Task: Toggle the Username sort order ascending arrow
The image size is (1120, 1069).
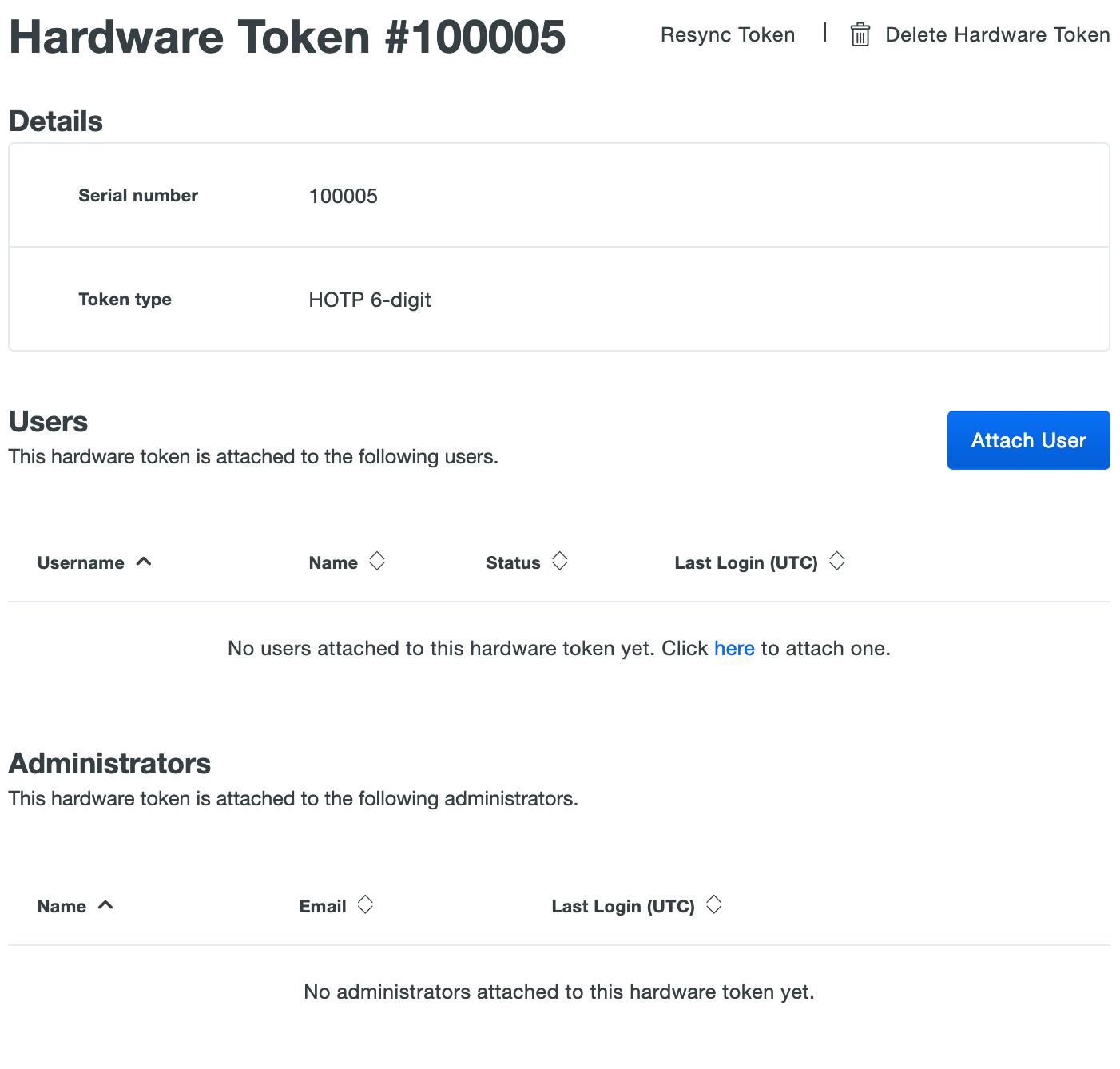Action: click(144, 562)
